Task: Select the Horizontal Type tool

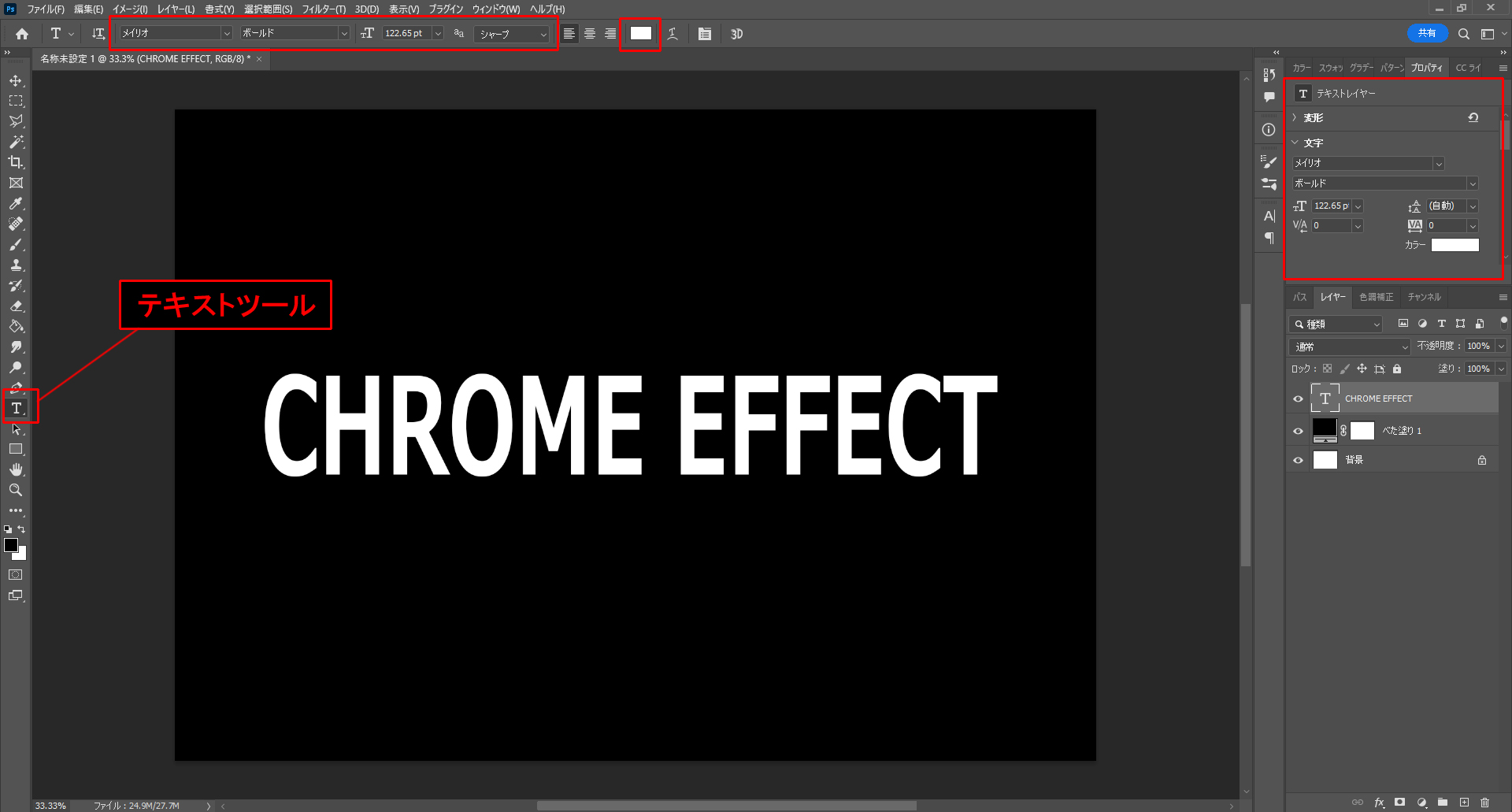Action: (17, 408)
